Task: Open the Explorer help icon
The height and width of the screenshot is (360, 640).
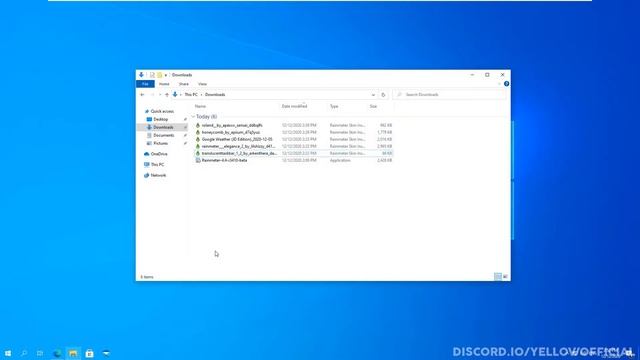Action: (506, 84)
